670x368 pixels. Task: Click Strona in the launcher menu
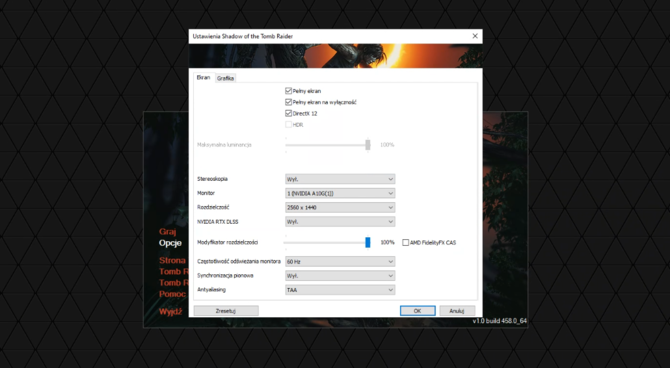pos(172,260)
